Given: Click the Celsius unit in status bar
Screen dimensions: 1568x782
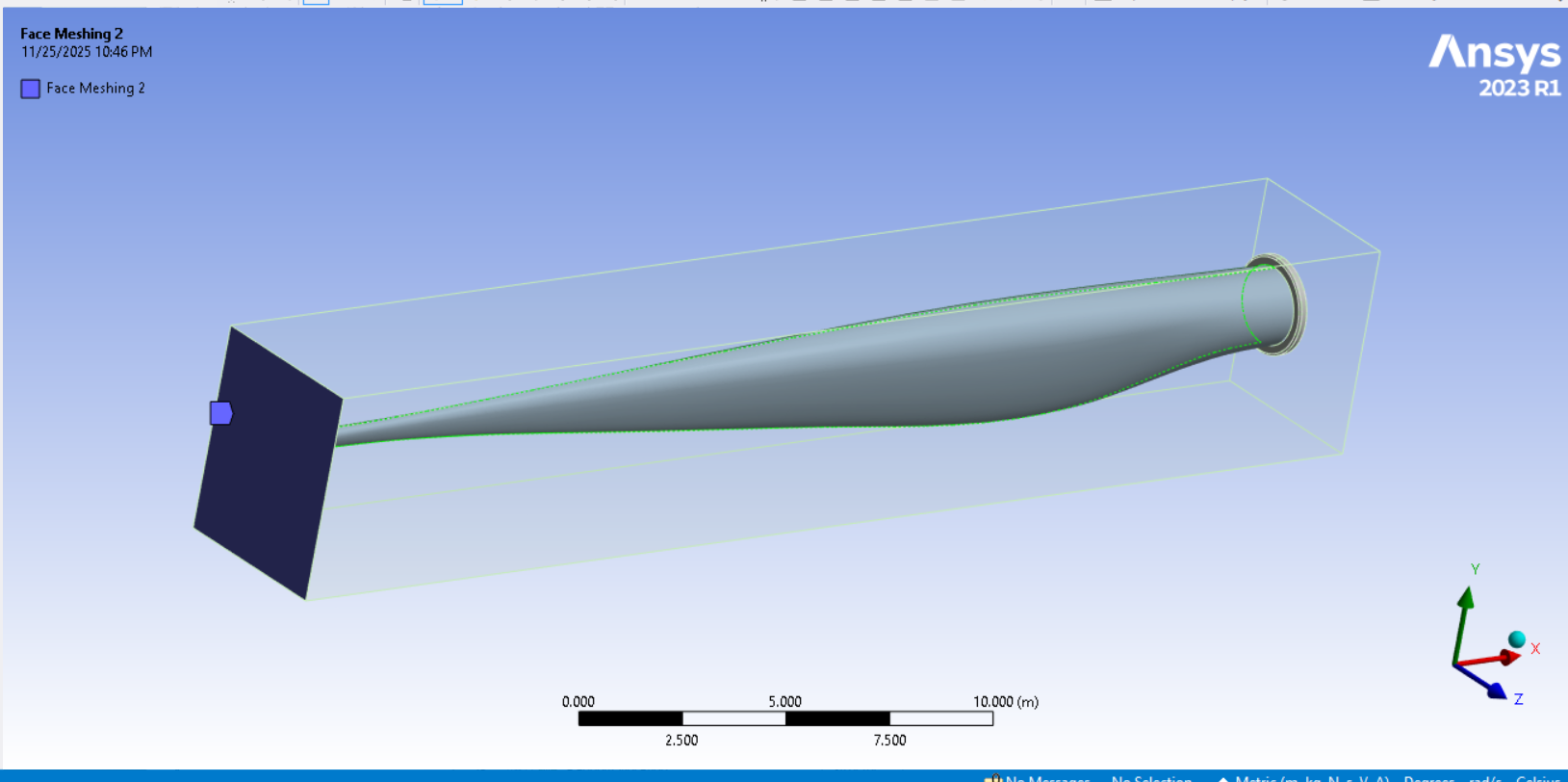Looking at the screenshot, I should coord(1537,777).
